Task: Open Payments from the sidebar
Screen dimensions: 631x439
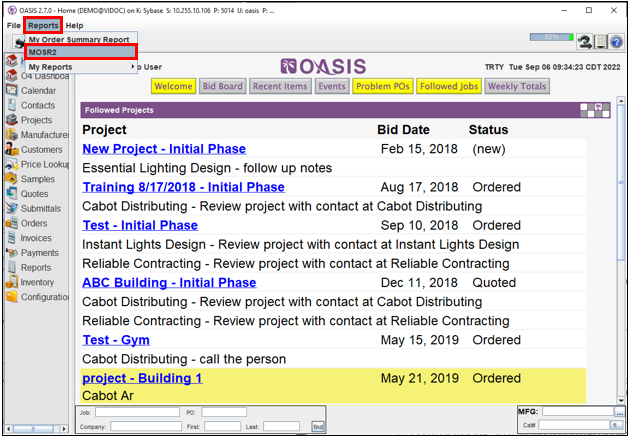Action: (x=33, y=253)
